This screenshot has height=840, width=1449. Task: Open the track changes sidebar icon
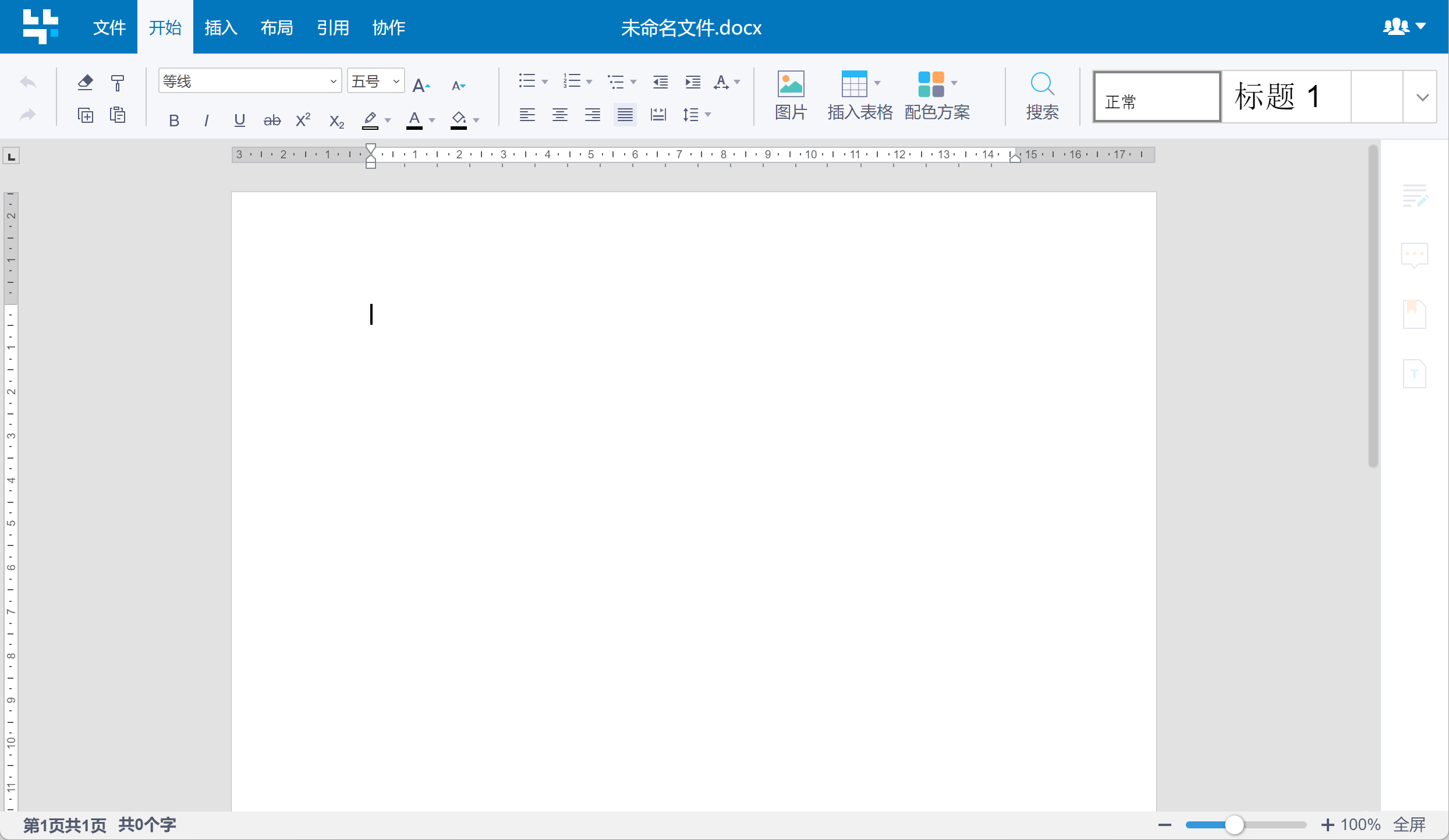pyautogui.click(x=1415, y=196)
